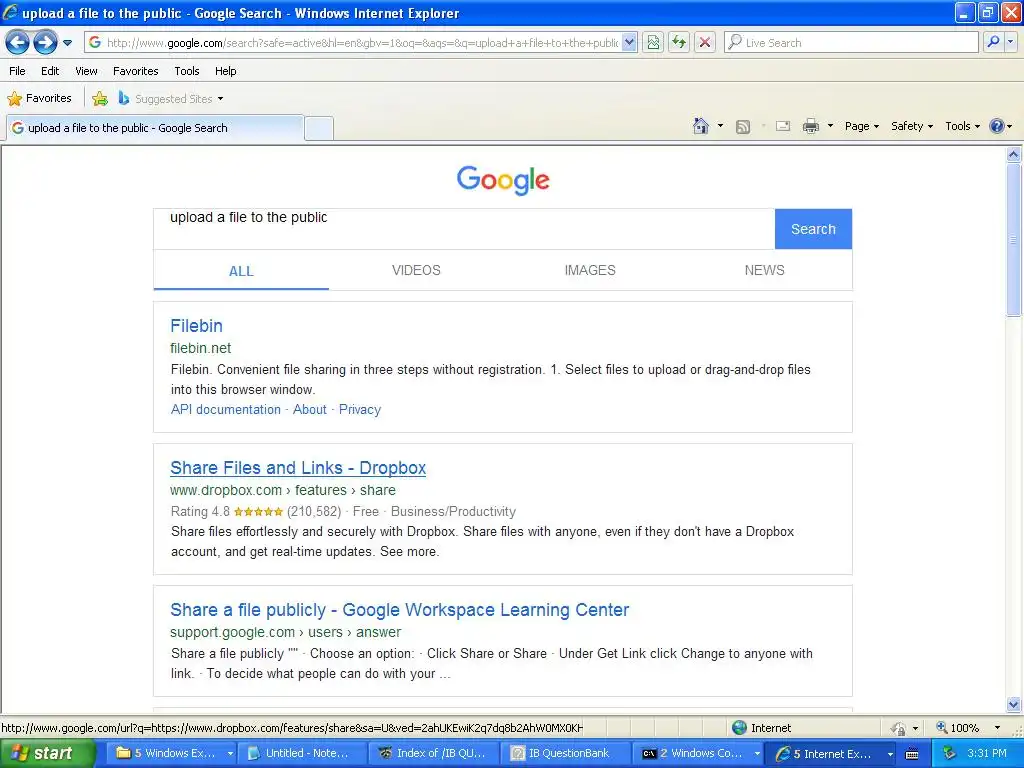Switch to the VIDEOS results tab
The image size is (1024, 768).
tap(416, 270)
